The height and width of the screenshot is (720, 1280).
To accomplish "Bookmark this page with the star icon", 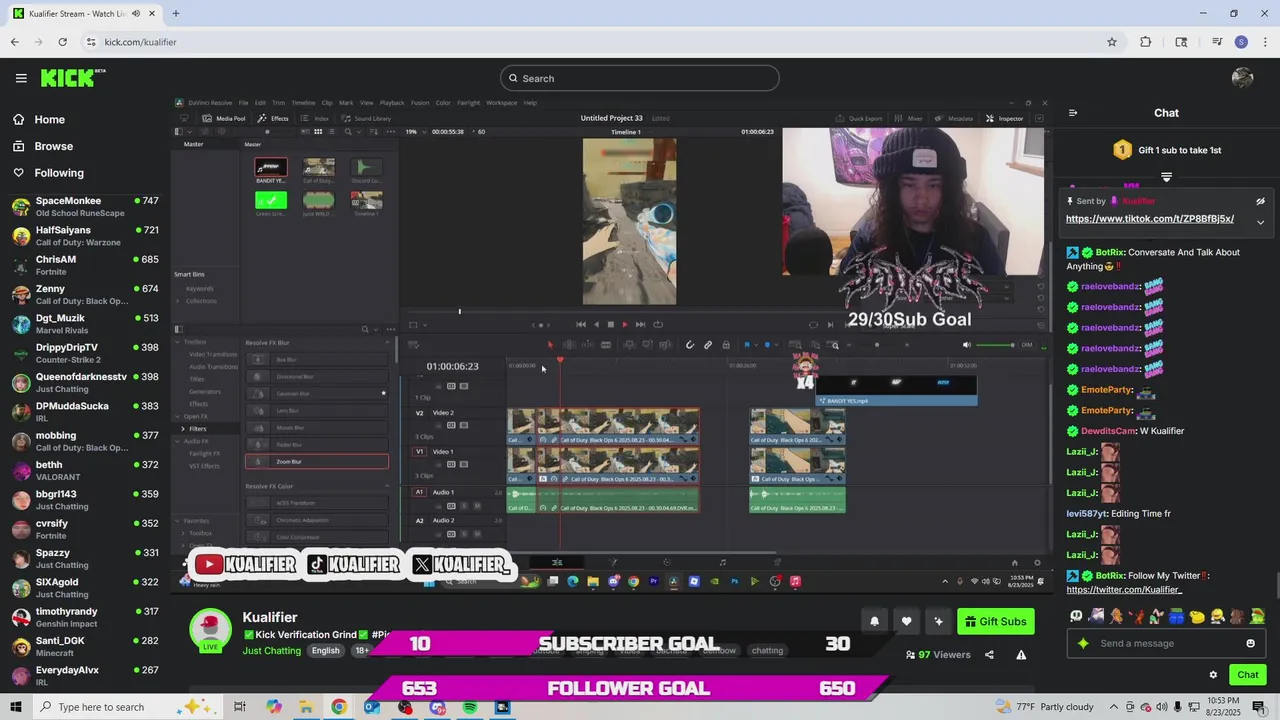I will point(1111,42).
